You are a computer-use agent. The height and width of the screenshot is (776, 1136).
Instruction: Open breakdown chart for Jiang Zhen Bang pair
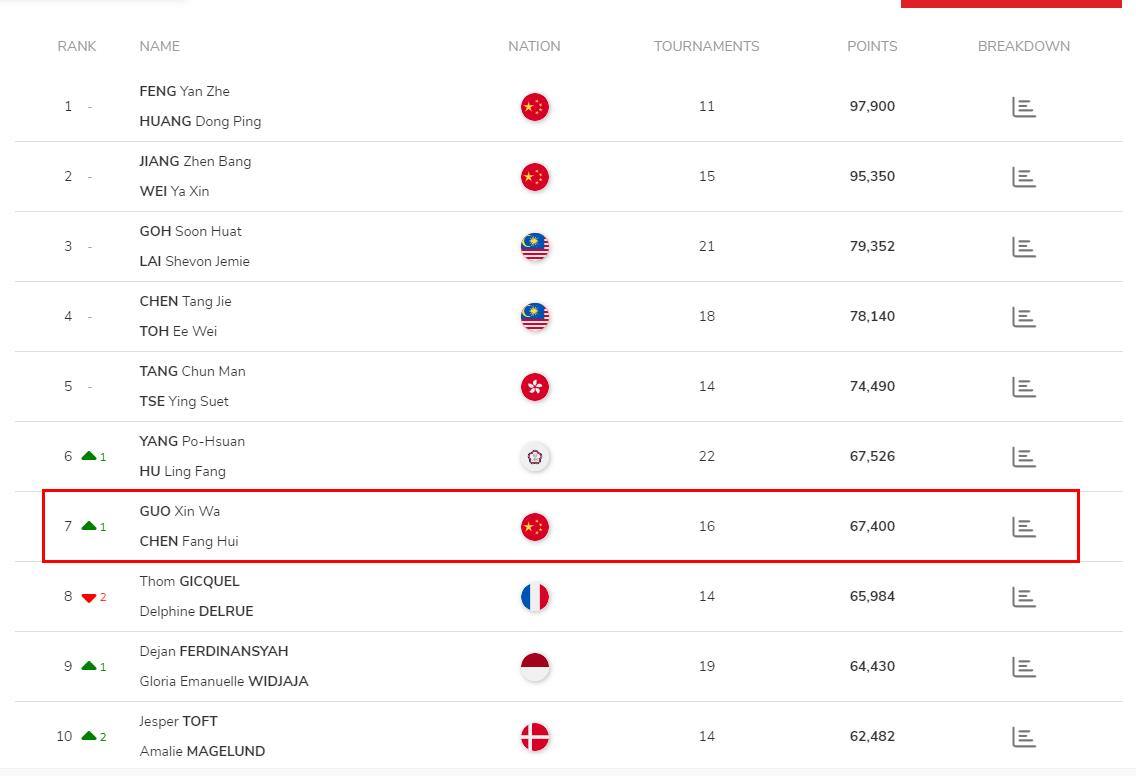coord(1024,178)
